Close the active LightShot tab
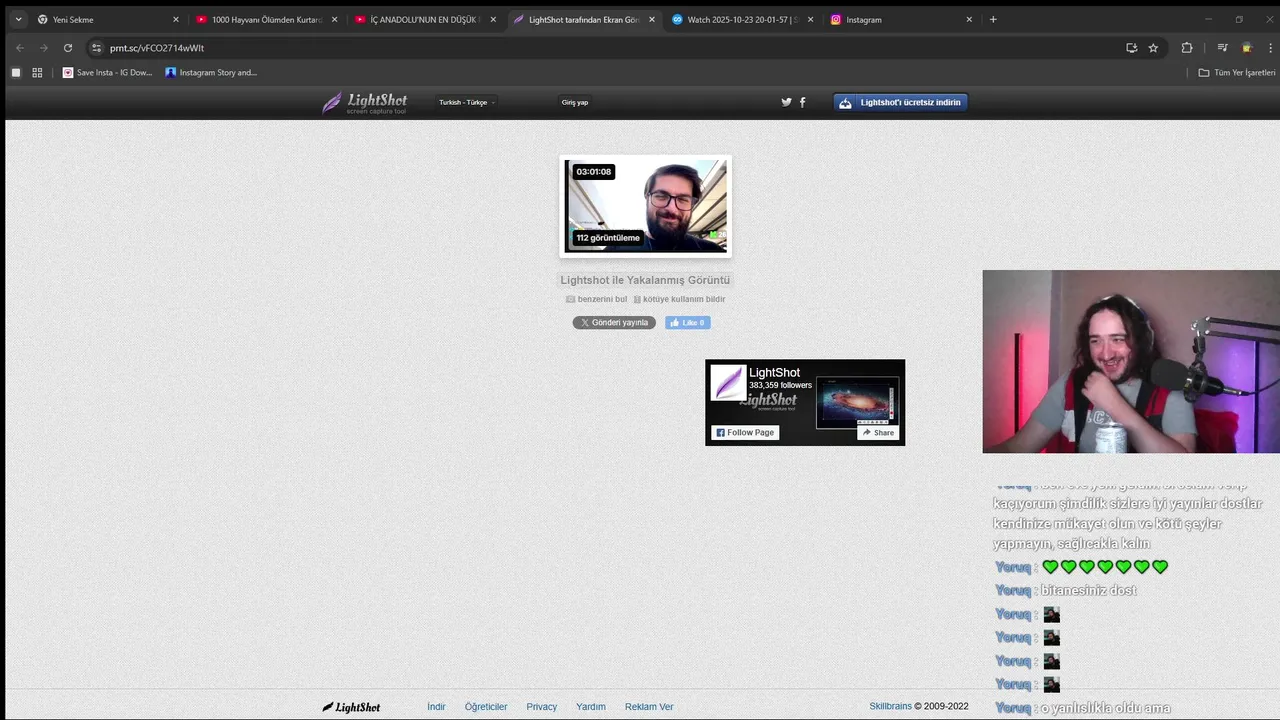Viewport: 1280px width, 720px height. click(652, 19)
